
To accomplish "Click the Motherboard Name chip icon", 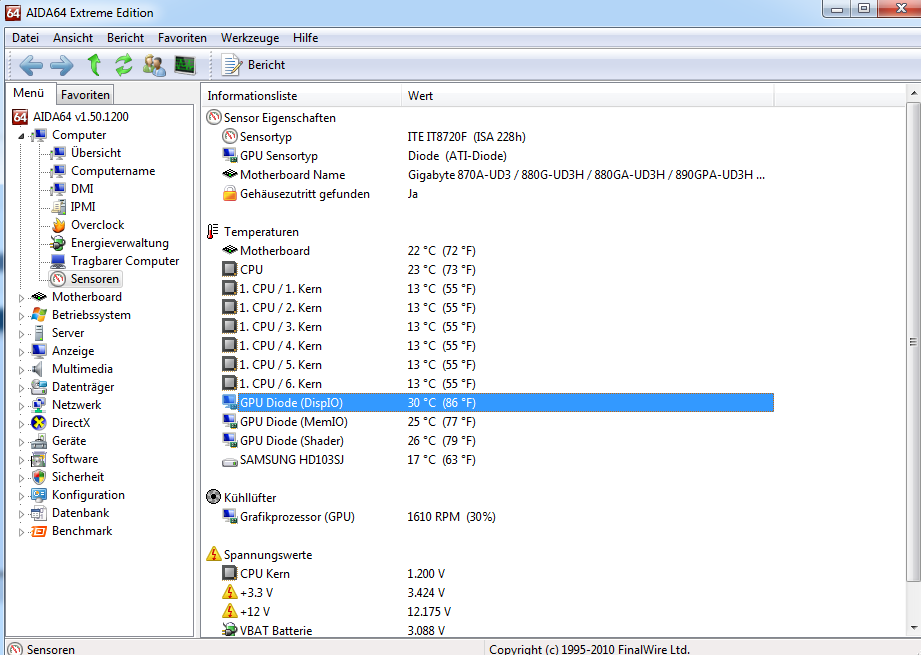I will point(230,174).
